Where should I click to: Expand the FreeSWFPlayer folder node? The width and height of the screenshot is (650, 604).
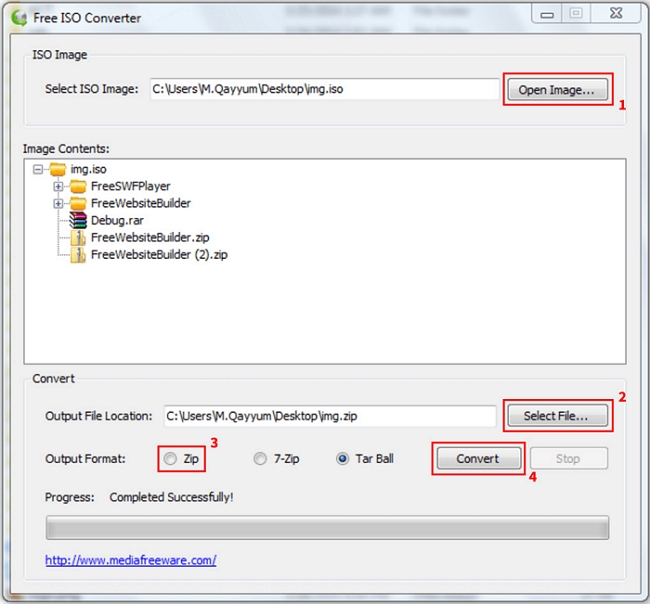coord(58,187)
